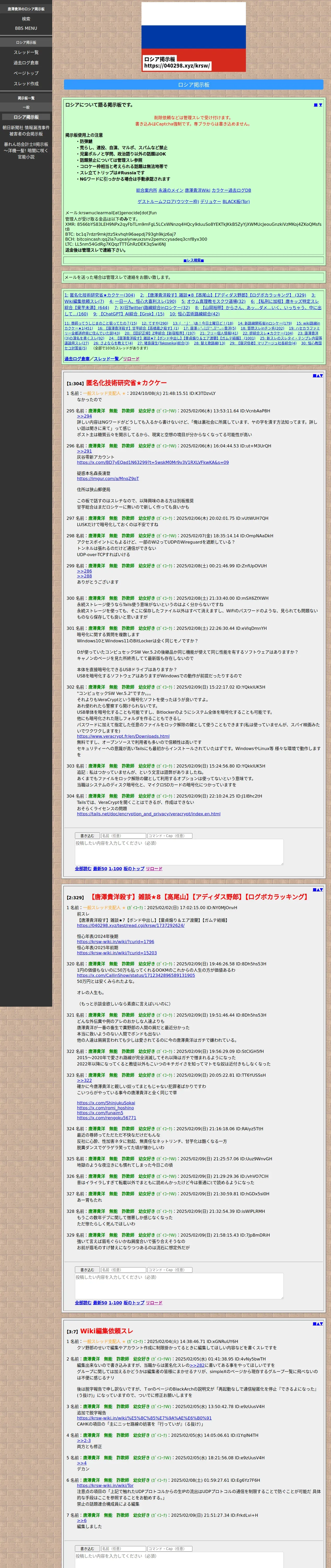Select スレッド作成 in the sidebar
Image resolution: width=331 pixels, height=1568 pixels.
(26, 83)
